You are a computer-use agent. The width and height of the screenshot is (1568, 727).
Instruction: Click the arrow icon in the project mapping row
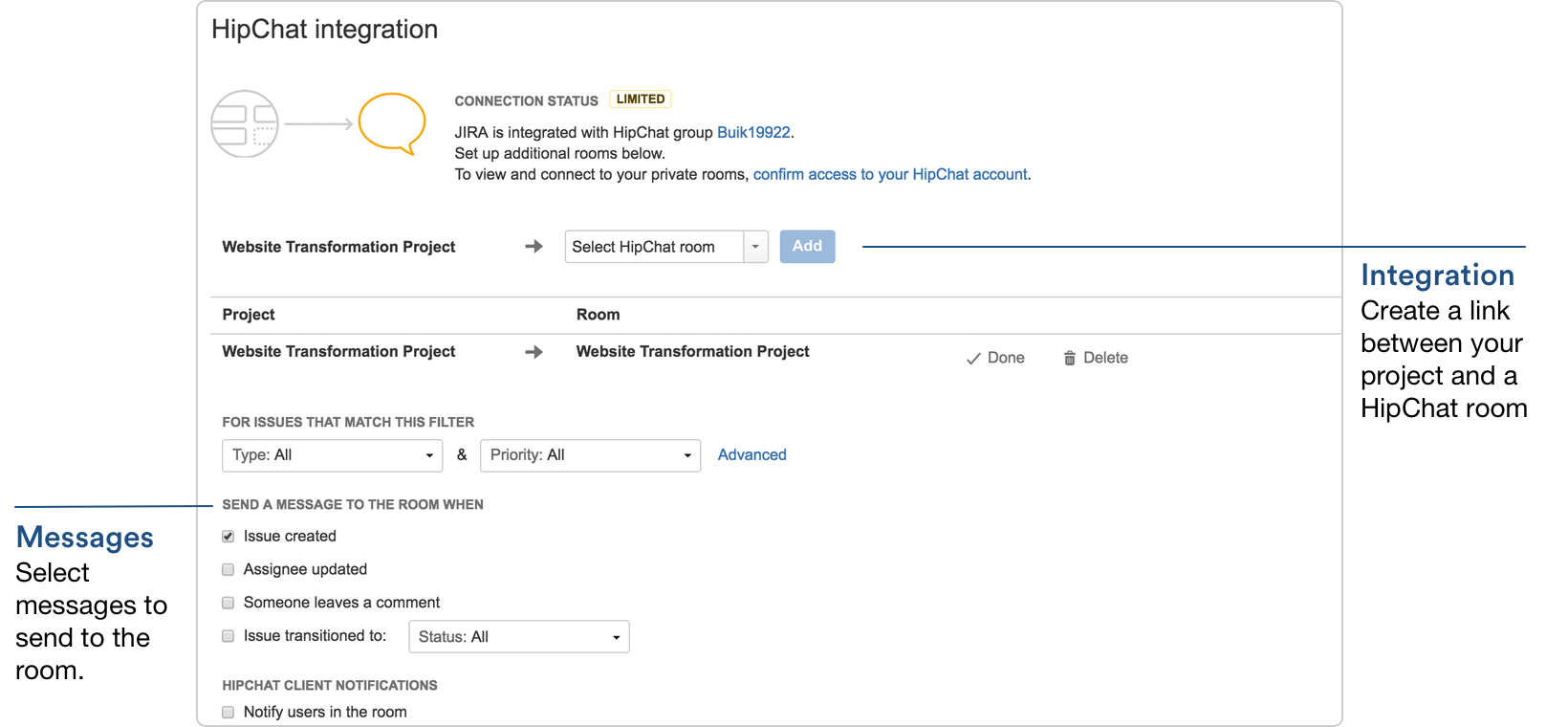click(x=534, y=352)
